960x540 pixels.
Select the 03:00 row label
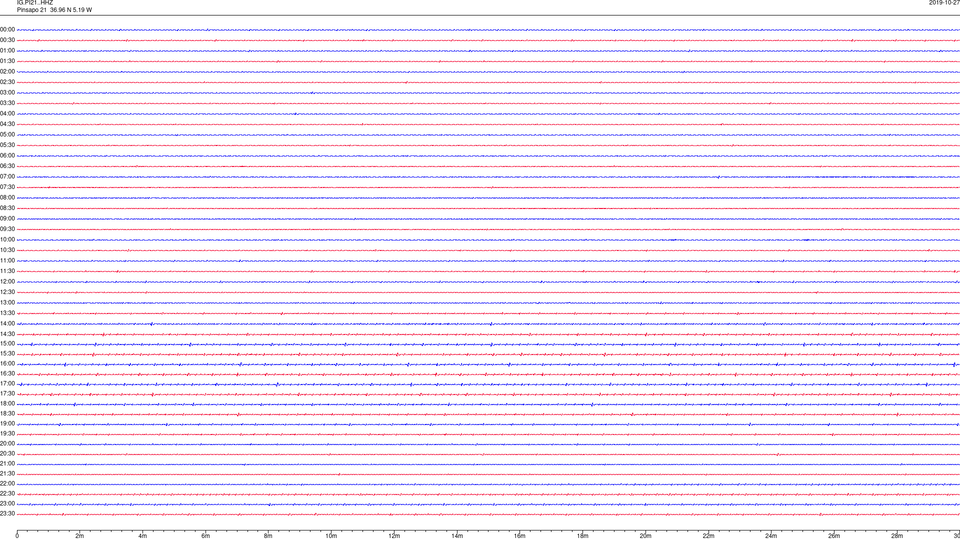(7, 92)
